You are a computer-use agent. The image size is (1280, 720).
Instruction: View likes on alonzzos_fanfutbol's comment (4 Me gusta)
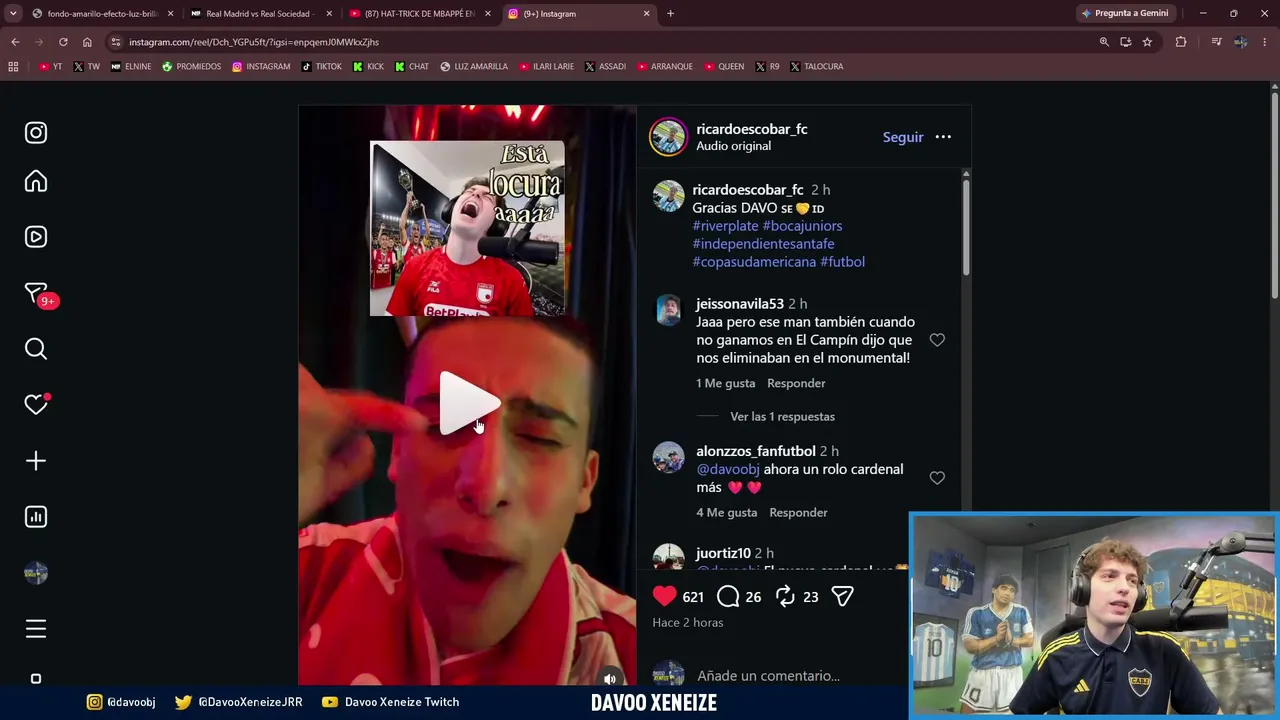tap(727, 512)
